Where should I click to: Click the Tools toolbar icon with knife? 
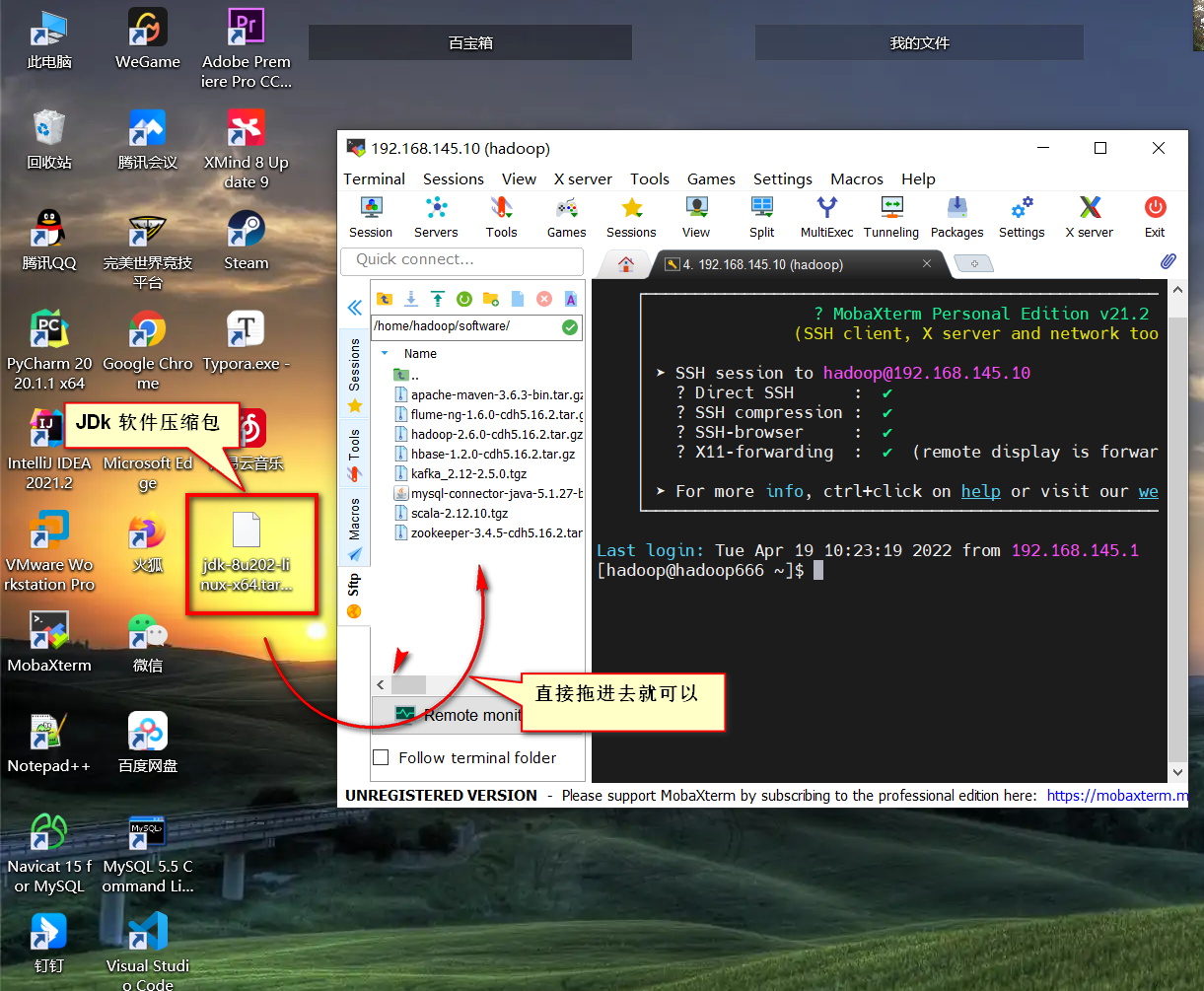click(x=501, y=217)
